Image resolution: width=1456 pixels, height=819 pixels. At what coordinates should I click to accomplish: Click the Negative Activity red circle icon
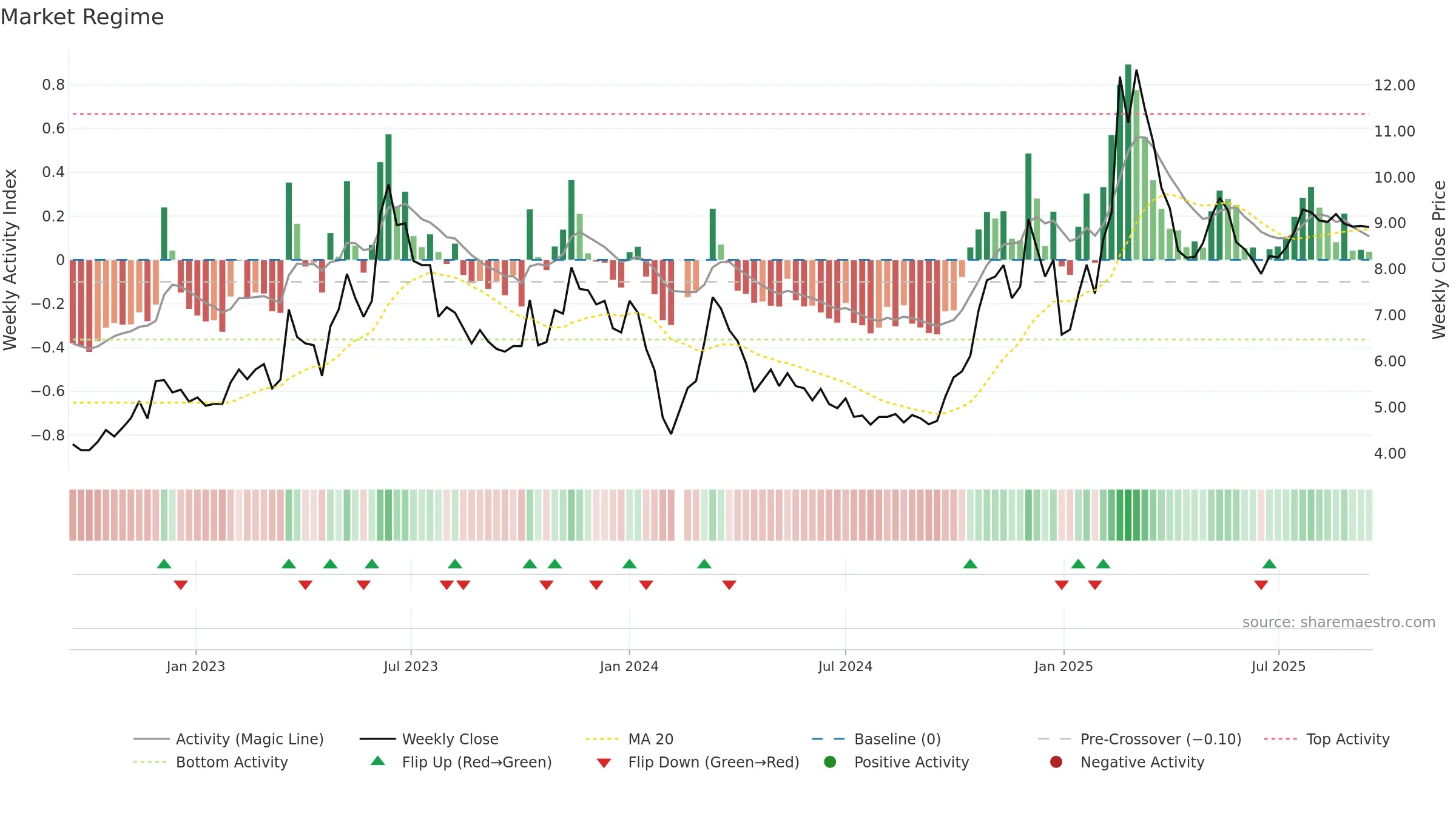(x=1056, y=762)
